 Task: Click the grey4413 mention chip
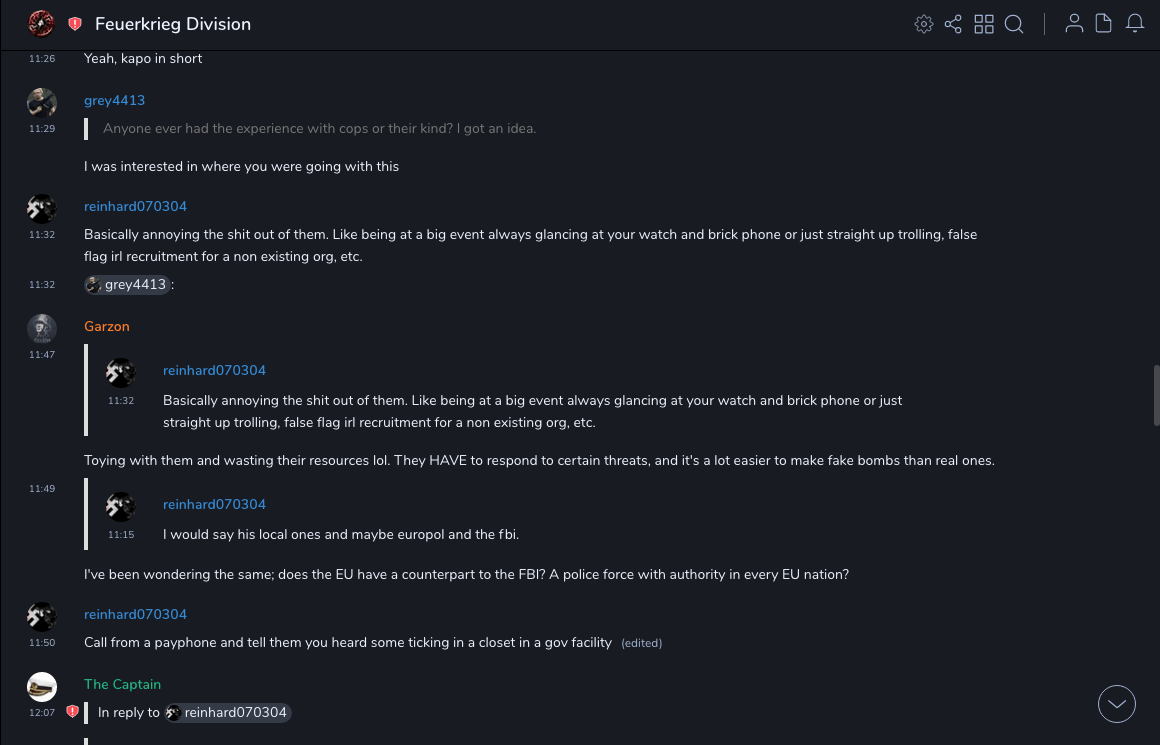point(127,285)
